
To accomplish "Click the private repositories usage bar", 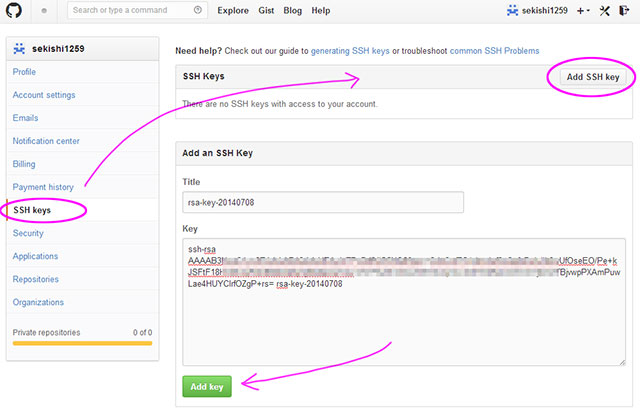I will pos(82,343).
